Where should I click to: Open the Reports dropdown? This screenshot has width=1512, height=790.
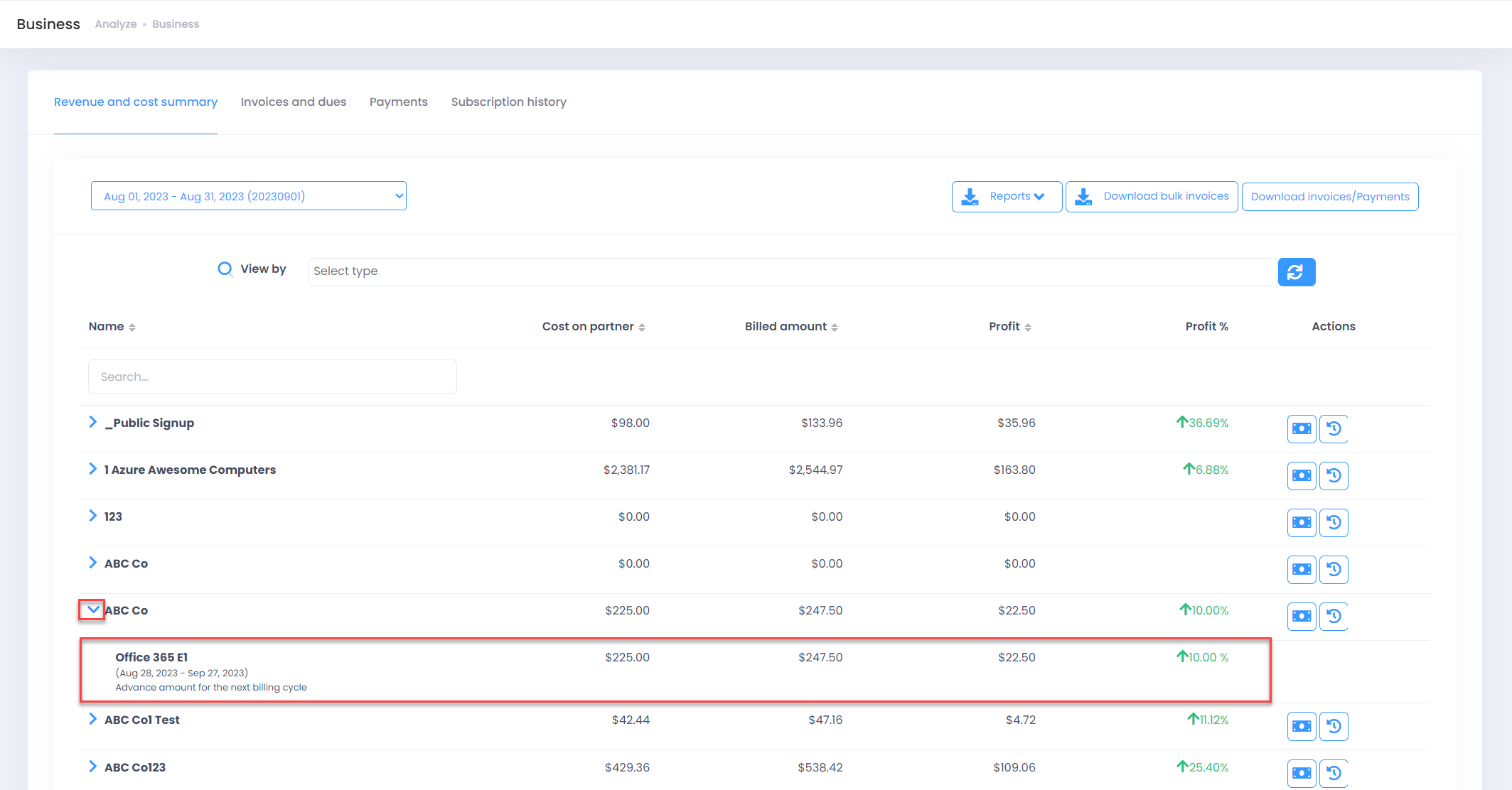tap(1007, 197)
